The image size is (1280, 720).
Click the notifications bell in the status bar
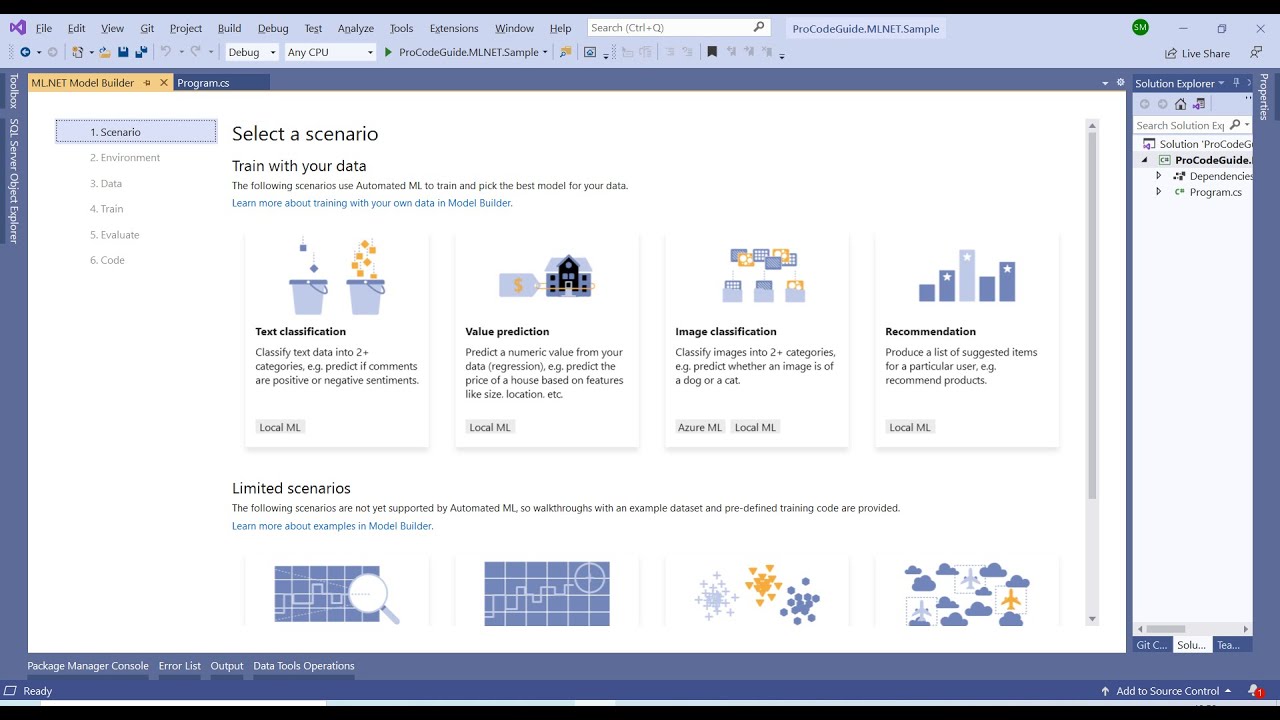tap(1254, 691)
